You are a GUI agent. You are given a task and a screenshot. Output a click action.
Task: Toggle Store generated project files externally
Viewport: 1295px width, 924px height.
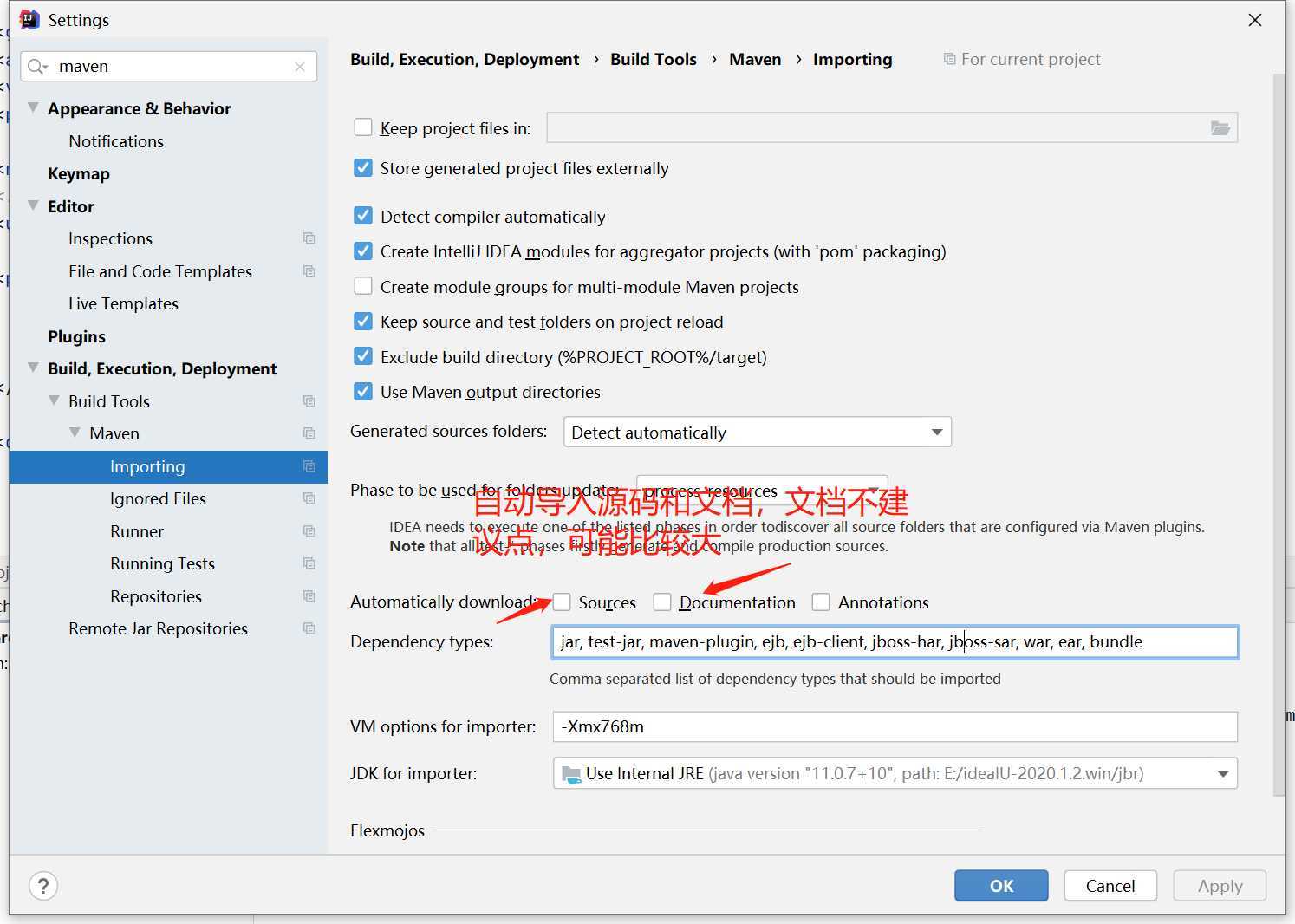(x=363, y=168)
